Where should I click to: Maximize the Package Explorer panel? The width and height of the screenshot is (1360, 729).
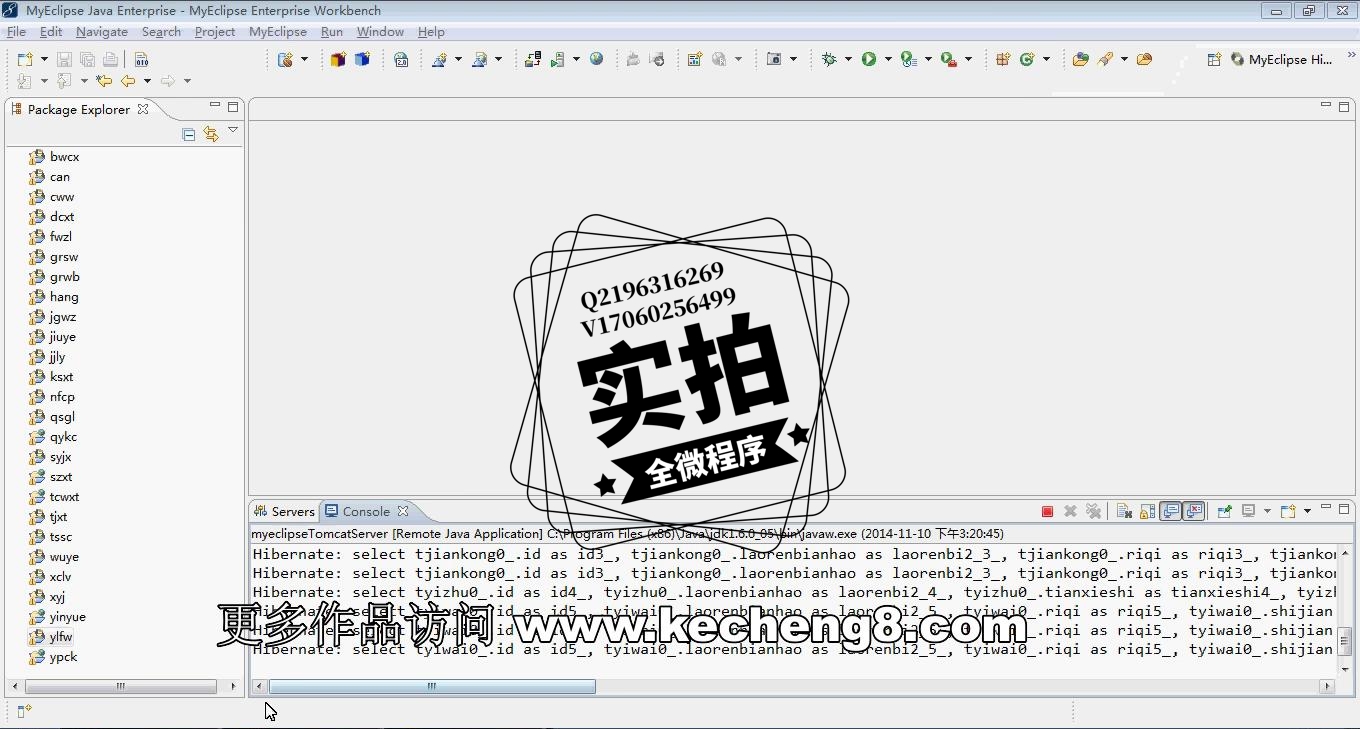coord(233,107)
